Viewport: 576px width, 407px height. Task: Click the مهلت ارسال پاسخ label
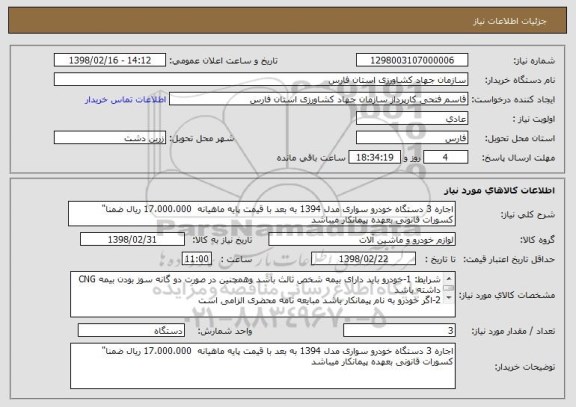pos(518,158)
